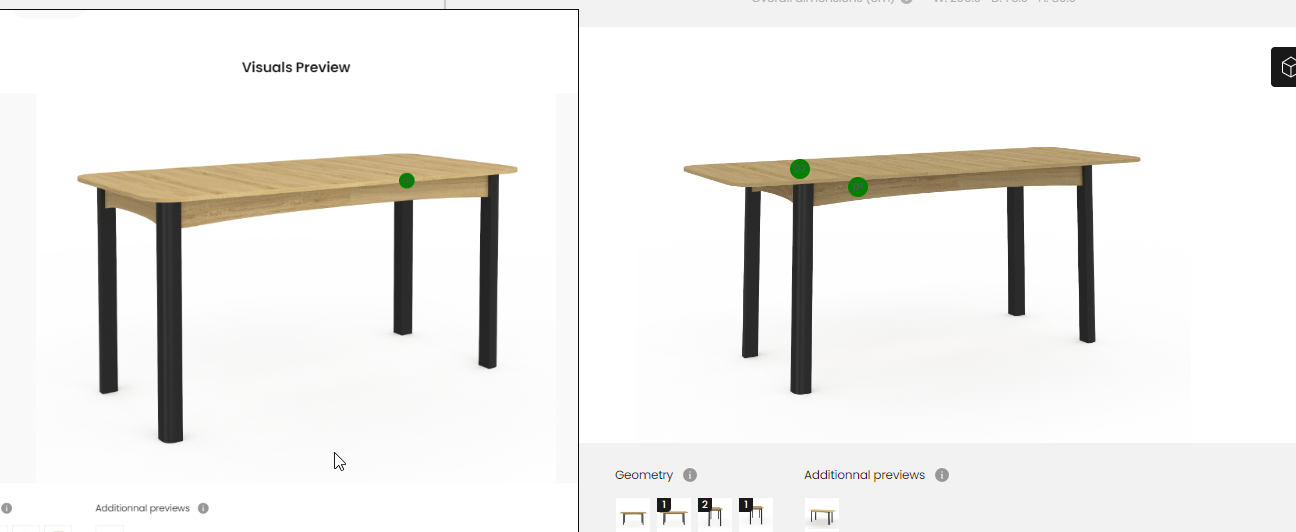Click the large table render in Visuals Preview

click(x=296, y=288)
